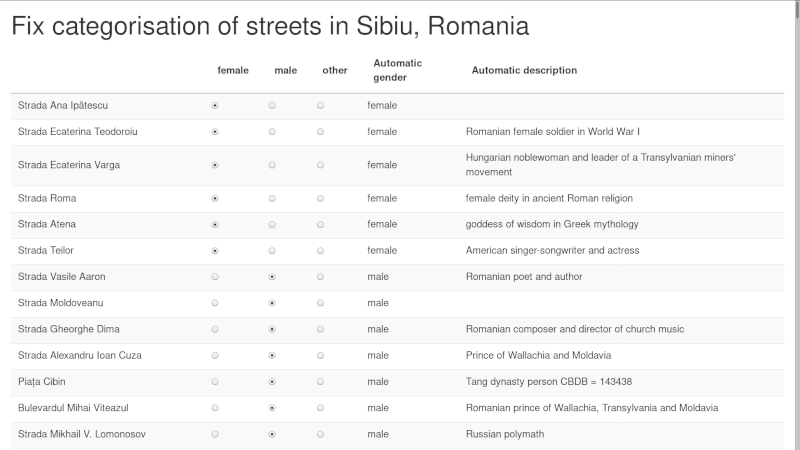The height and width of the screenshot is (450, 800).
Task: Mark Strada Mikhail V. Lomonosov as other
Action: (x=320, y=434)
